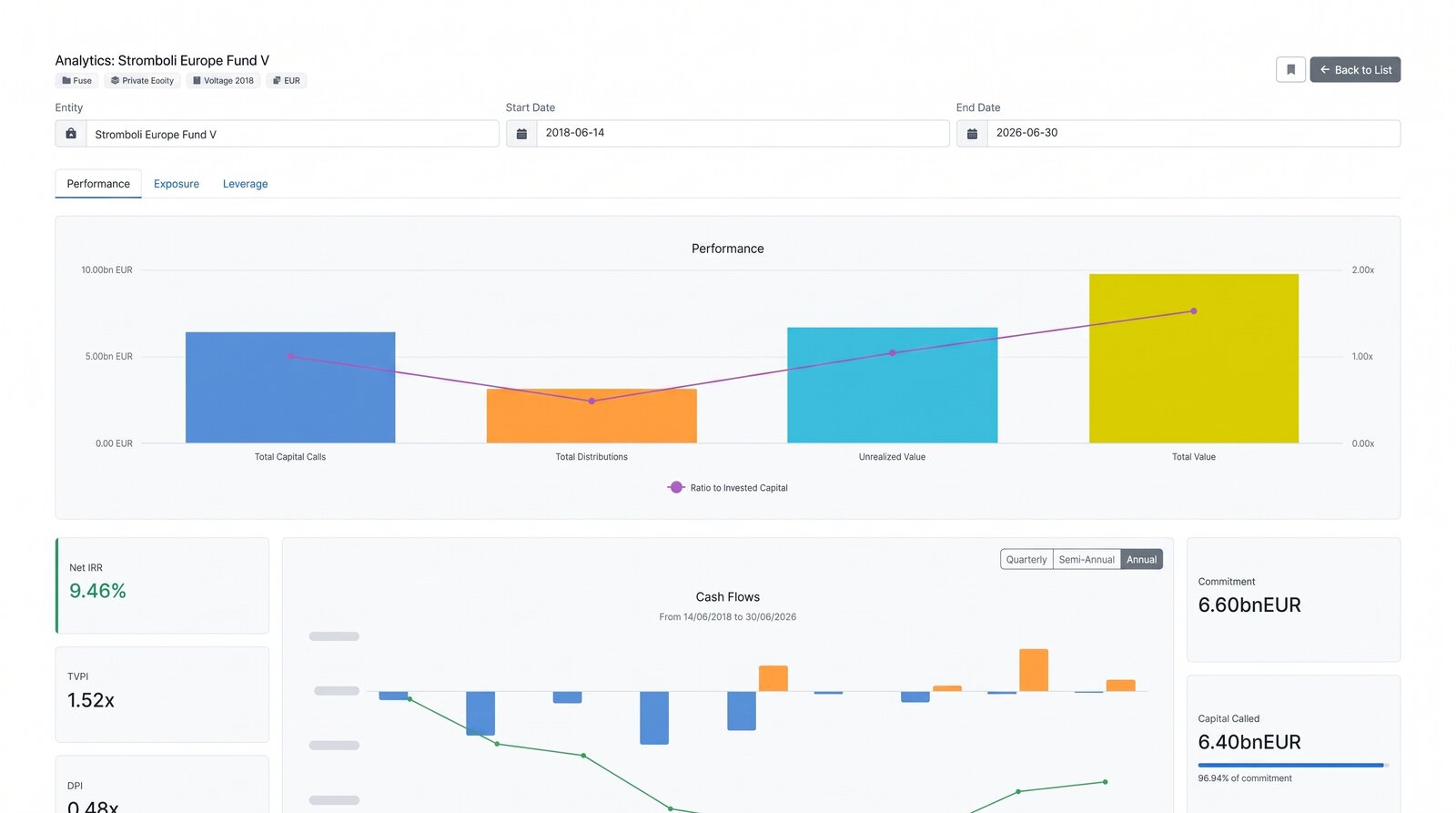This screenshot has height=813, width=1456.
Task: Click the Entity field showing Stromboli Europe Fund V
Action: click(x=292, y=134)
